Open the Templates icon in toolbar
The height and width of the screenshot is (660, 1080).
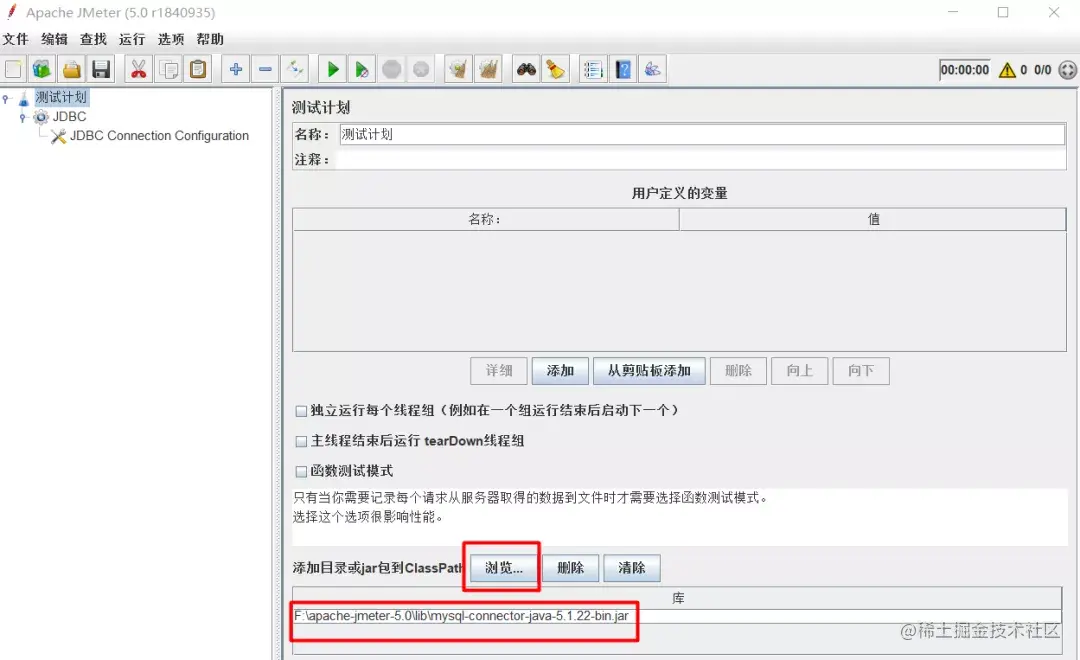(x=42, y=69)
